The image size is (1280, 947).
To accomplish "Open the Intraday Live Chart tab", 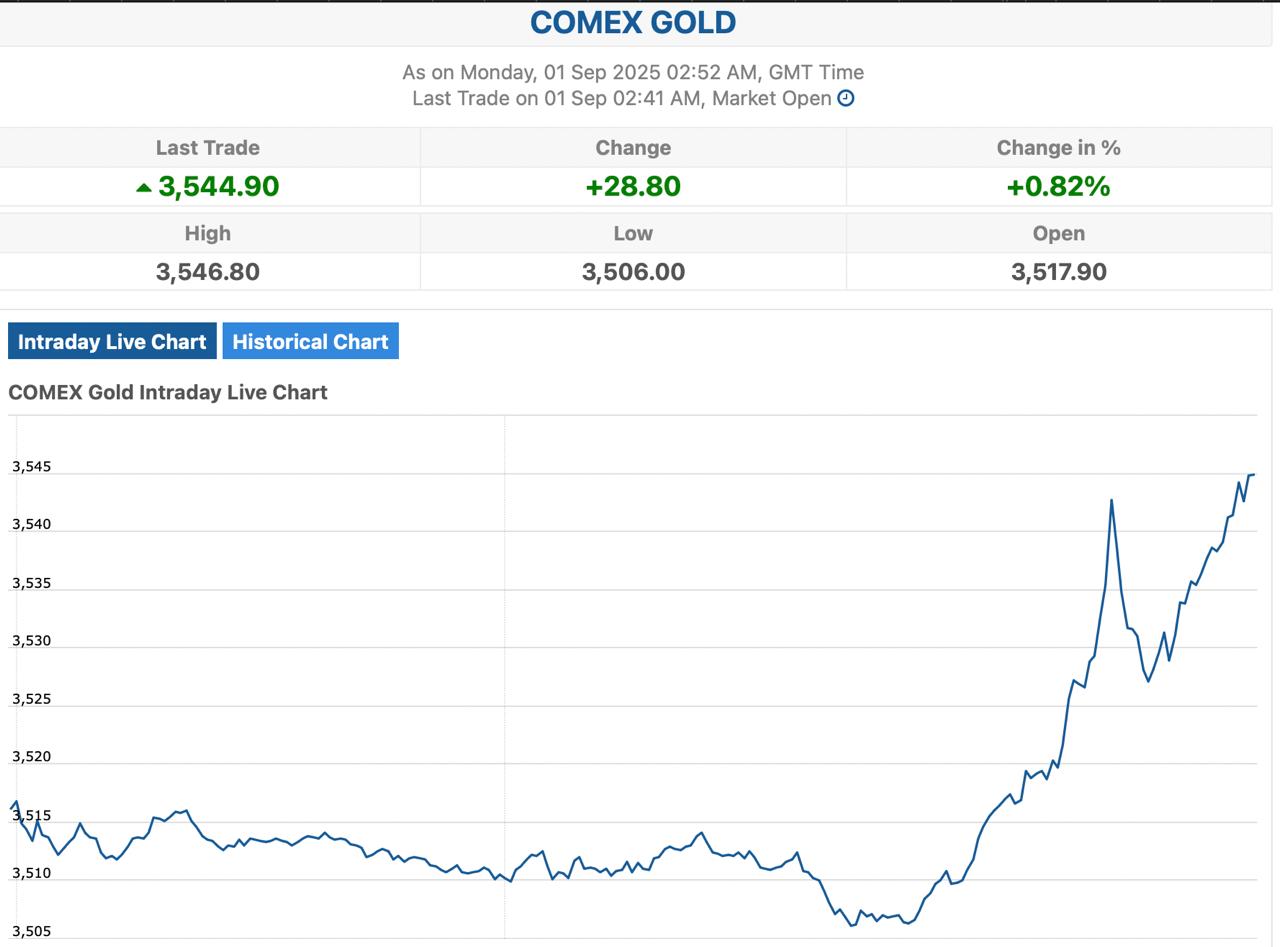I will pyautogui.click(x=112, y=341).
